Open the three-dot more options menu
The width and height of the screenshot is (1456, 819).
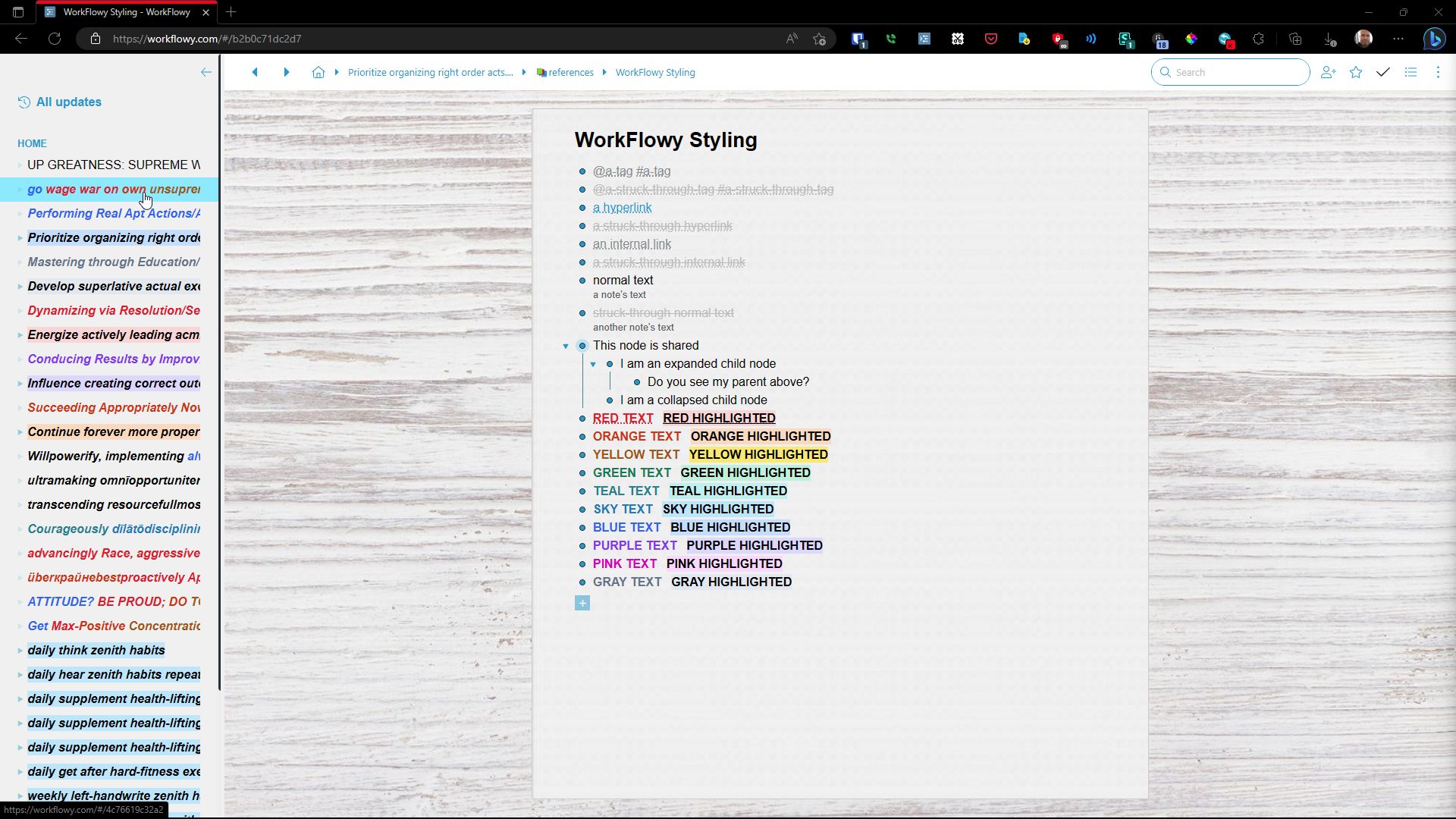pos(1438,72)
